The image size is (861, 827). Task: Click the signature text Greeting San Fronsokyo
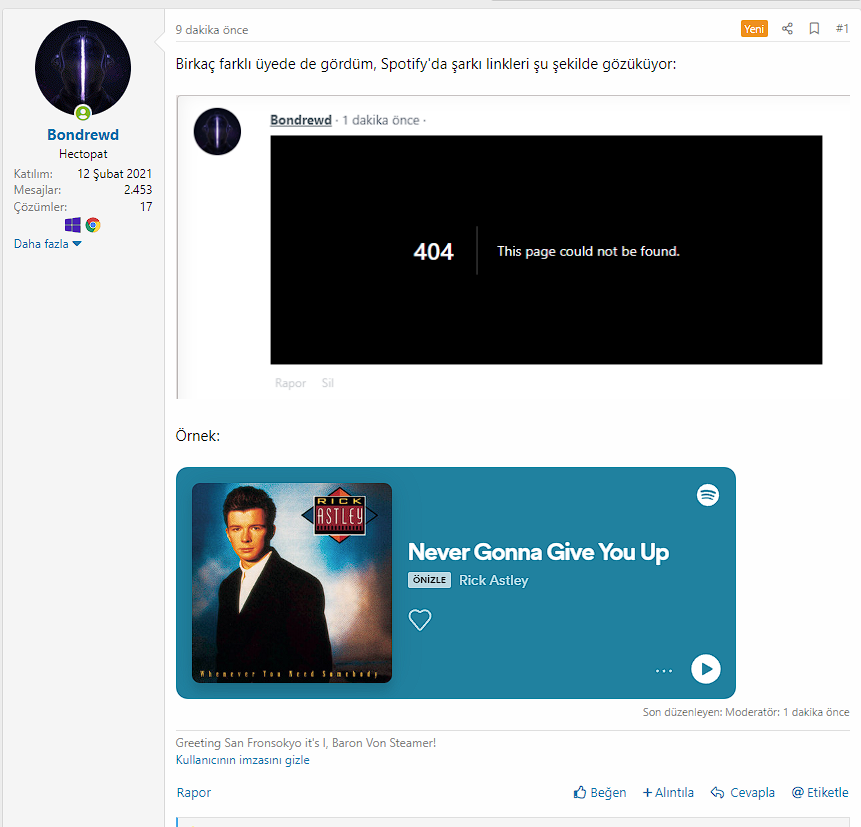point(306,743)
